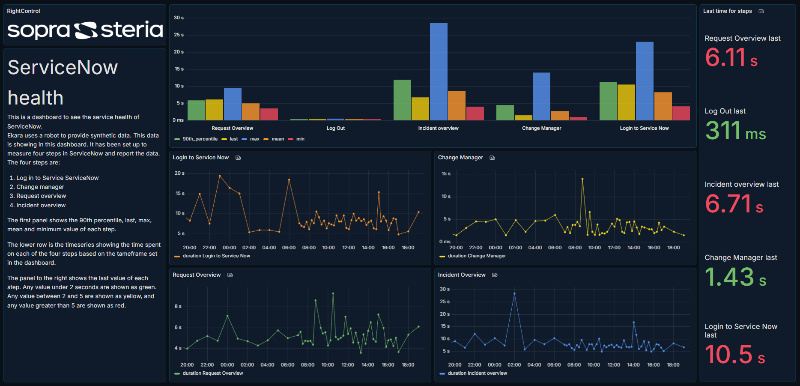Click 'Change Manager' label under bar chart
The image size is (800, 386).
point(541,128)
